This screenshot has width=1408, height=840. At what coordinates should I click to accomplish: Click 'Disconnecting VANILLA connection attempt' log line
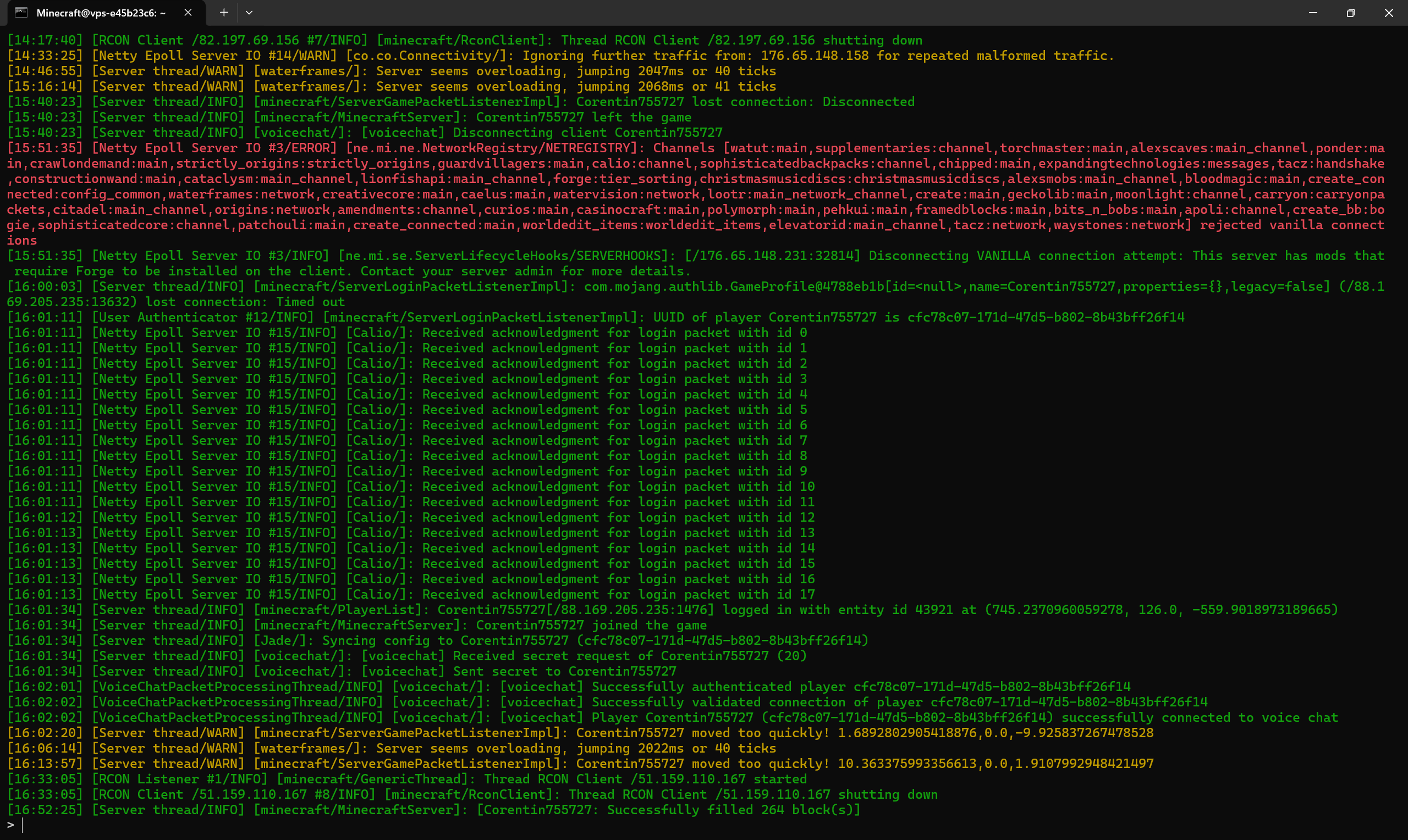pos(696,264)
